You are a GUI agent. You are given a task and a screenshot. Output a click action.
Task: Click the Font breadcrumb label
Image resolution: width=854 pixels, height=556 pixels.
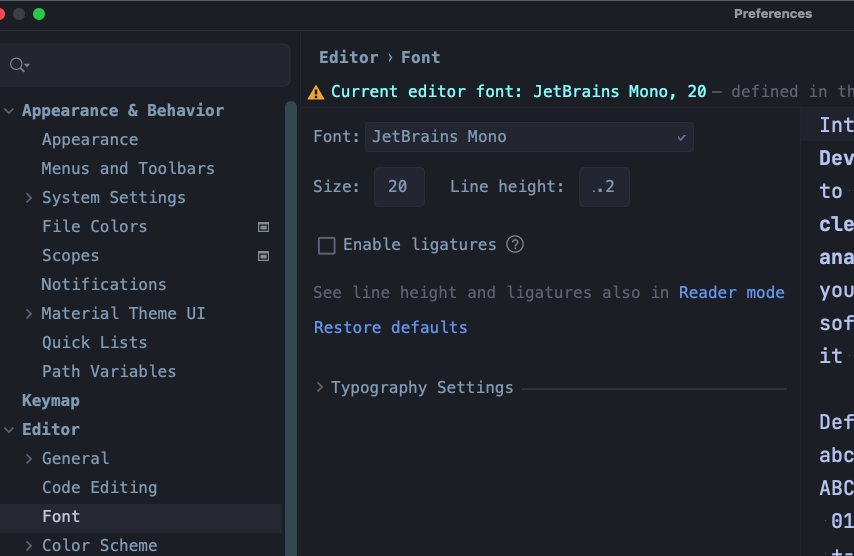pos(420,58)
